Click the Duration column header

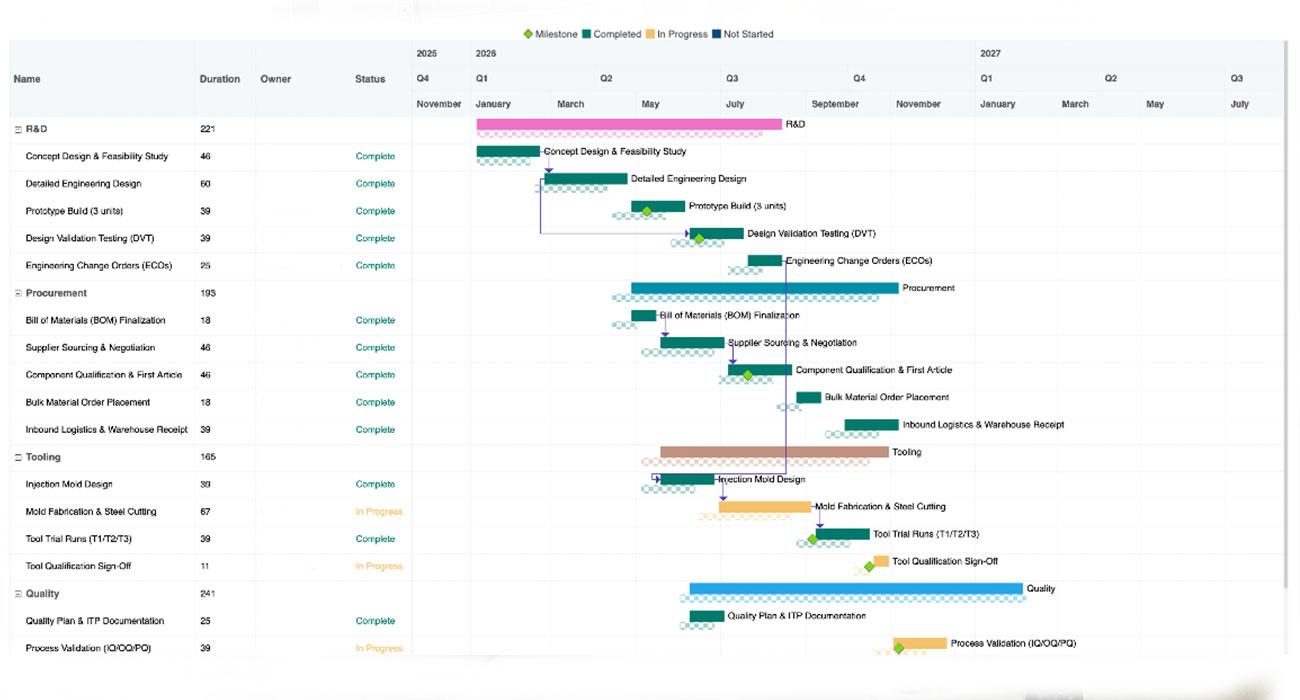click(220, 79)
